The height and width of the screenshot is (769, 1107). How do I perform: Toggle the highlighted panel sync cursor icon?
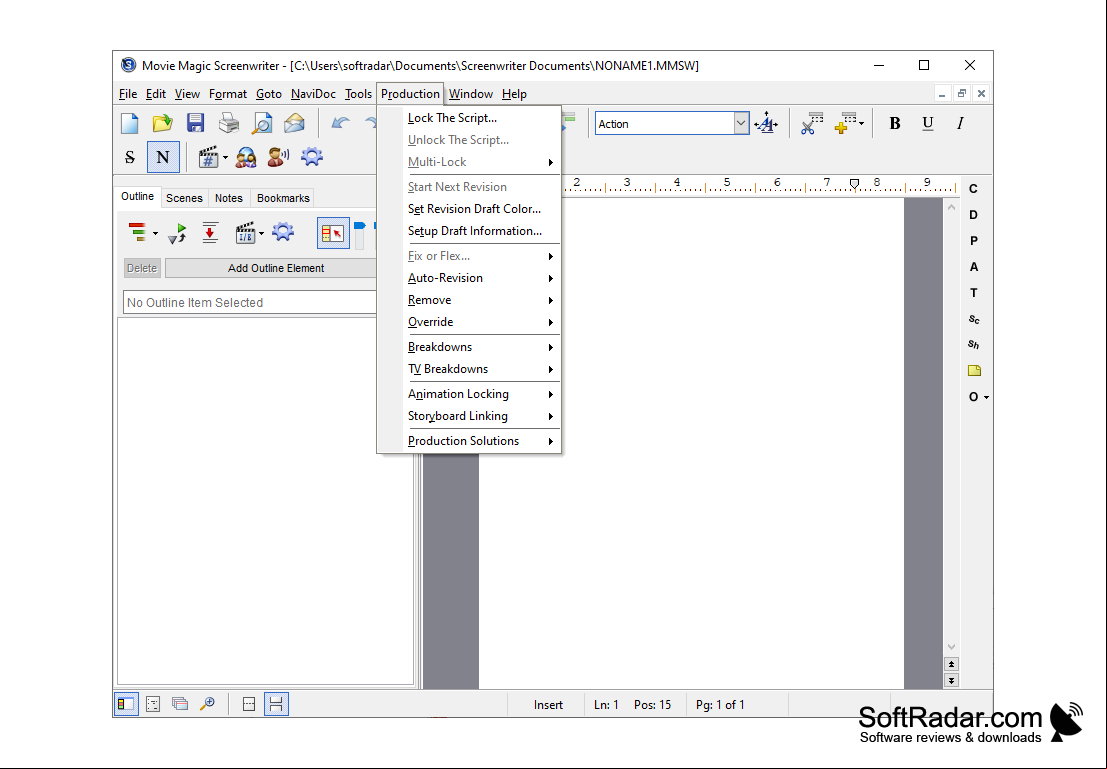333,233
